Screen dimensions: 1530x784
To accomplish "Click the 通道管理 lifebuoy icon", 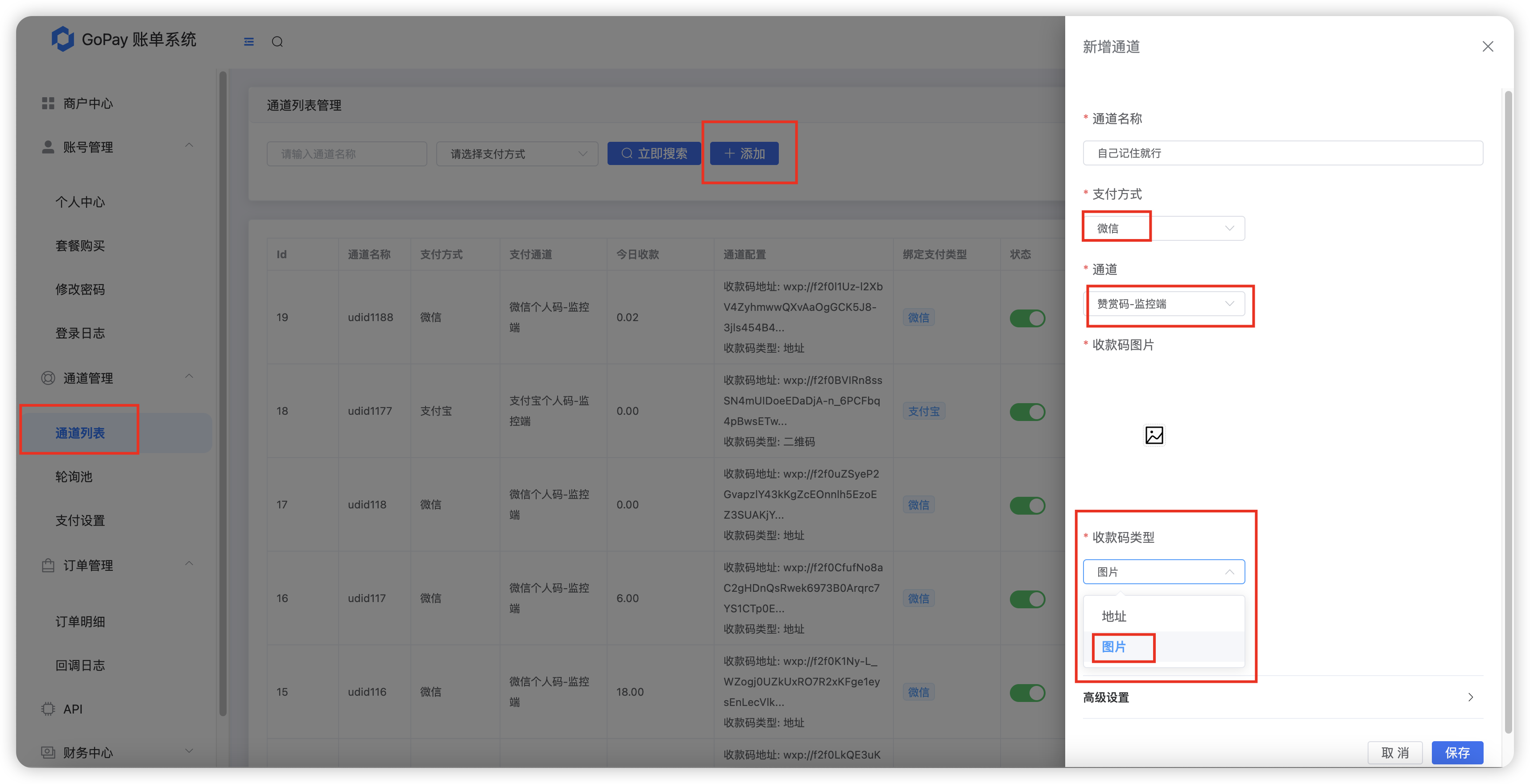I will click(x=48, y=378).
